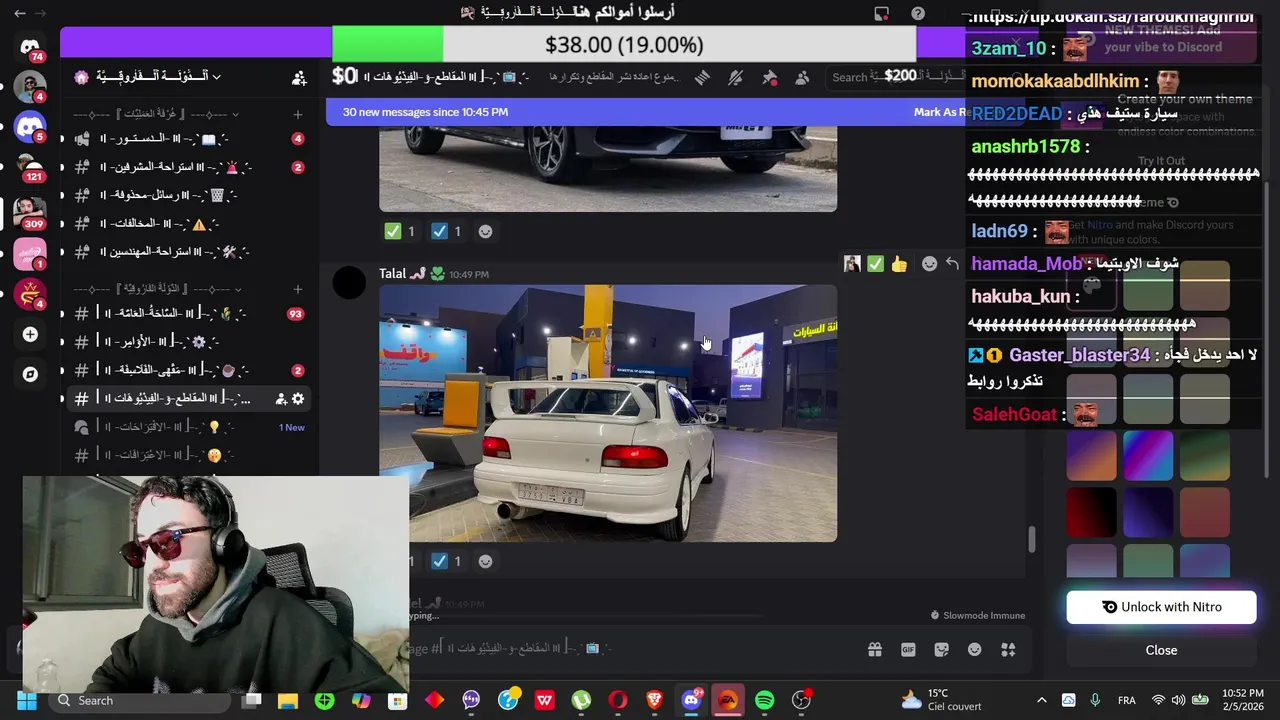The width and height of the screenshot is (1280, 720).
Task: Click Talal's avatar next to message
Action: coord(349,283)
